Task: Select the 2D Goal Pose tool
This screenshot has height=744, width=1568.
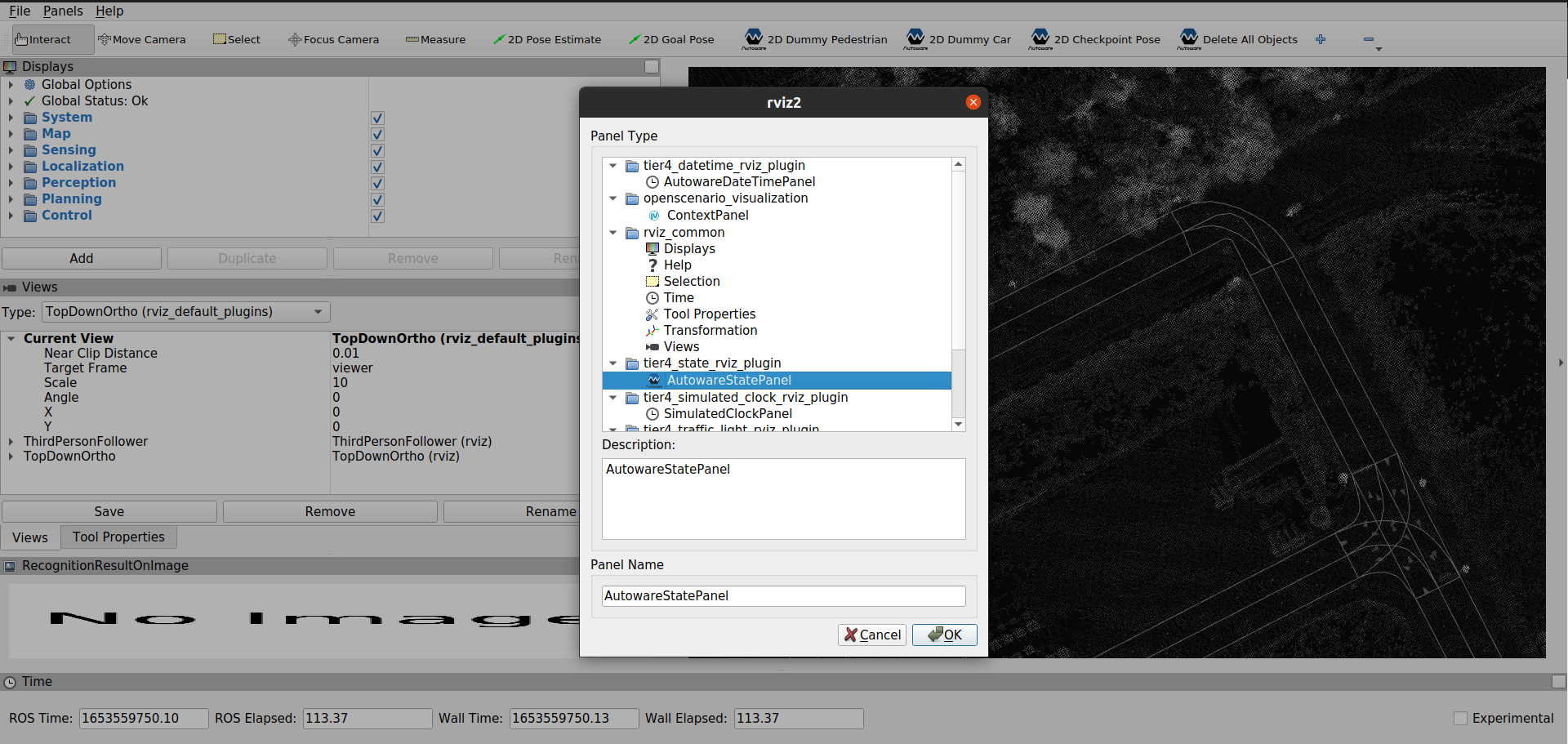Action: (x=670, y=39)
